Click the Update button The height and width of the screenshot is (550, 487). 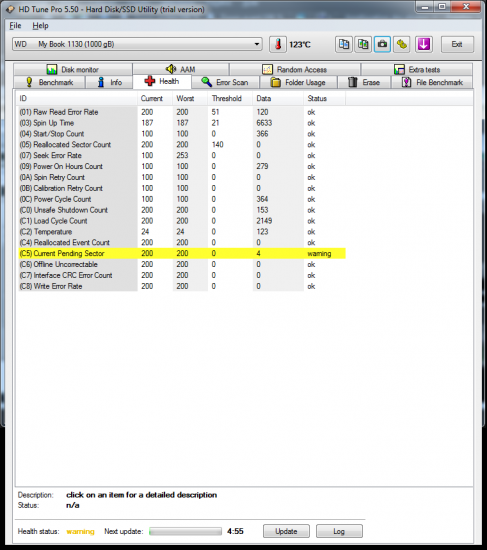tap(286, 531)
